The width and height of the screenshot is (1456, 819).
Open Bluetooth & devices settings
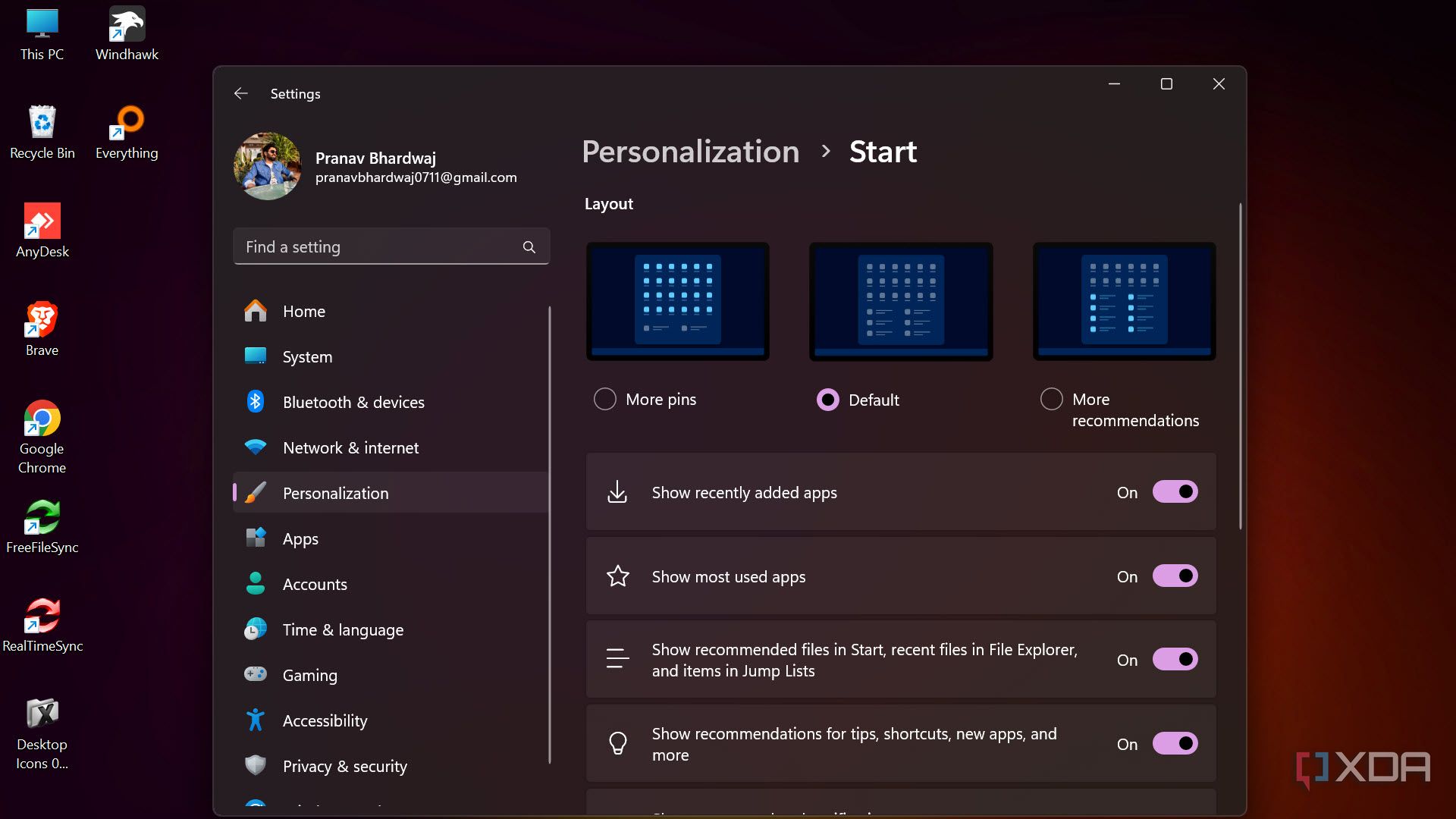(x=391, y=402)
